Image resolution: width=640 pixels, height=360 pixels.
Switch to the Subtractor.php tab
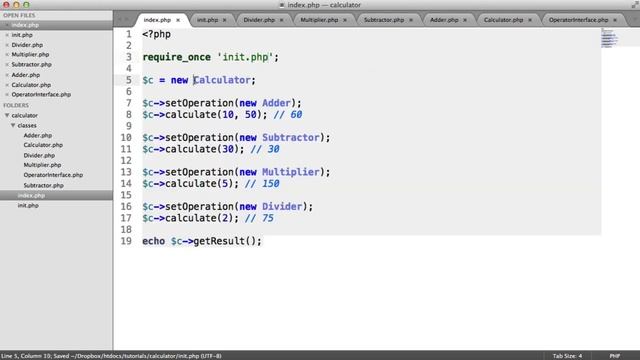coord(384,20)
